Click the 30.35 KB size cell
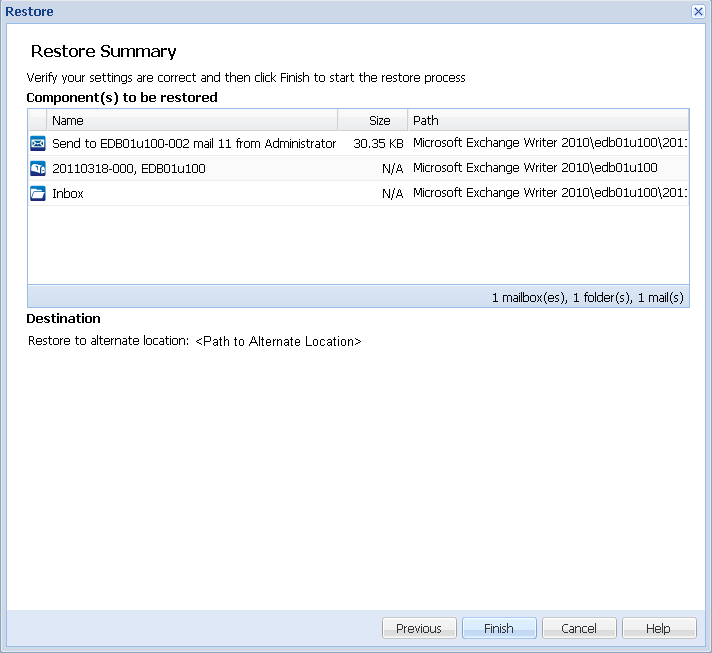712x653 pixels. (378, 143)
